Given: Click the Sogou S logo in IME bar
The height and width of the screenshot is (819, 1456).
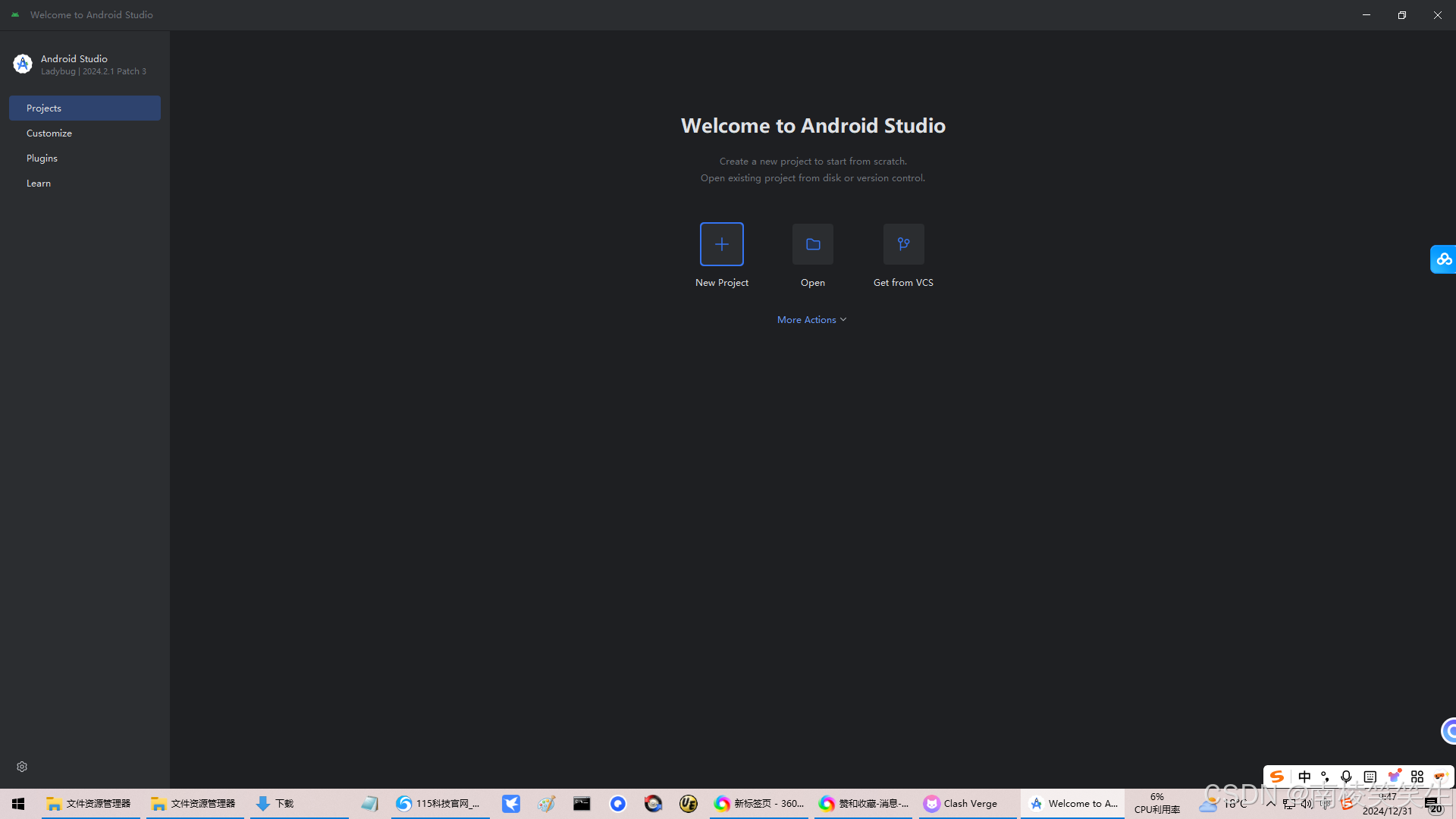Looking at the screenshot, I should (1277, 777).
